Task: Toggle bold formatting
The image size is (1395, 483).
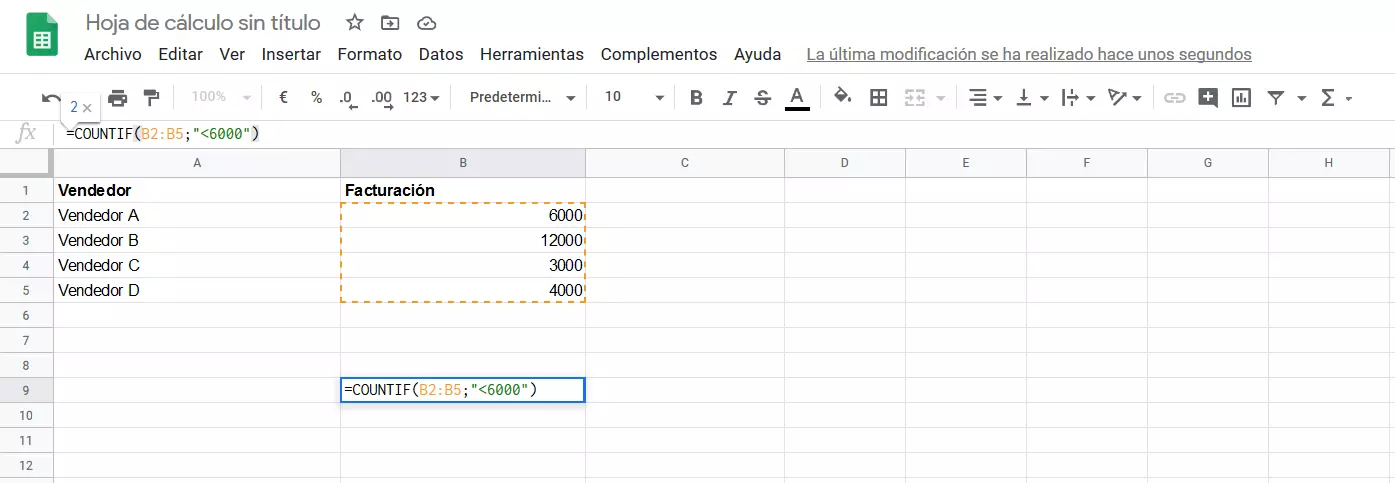Action: [x=697, y=97]
